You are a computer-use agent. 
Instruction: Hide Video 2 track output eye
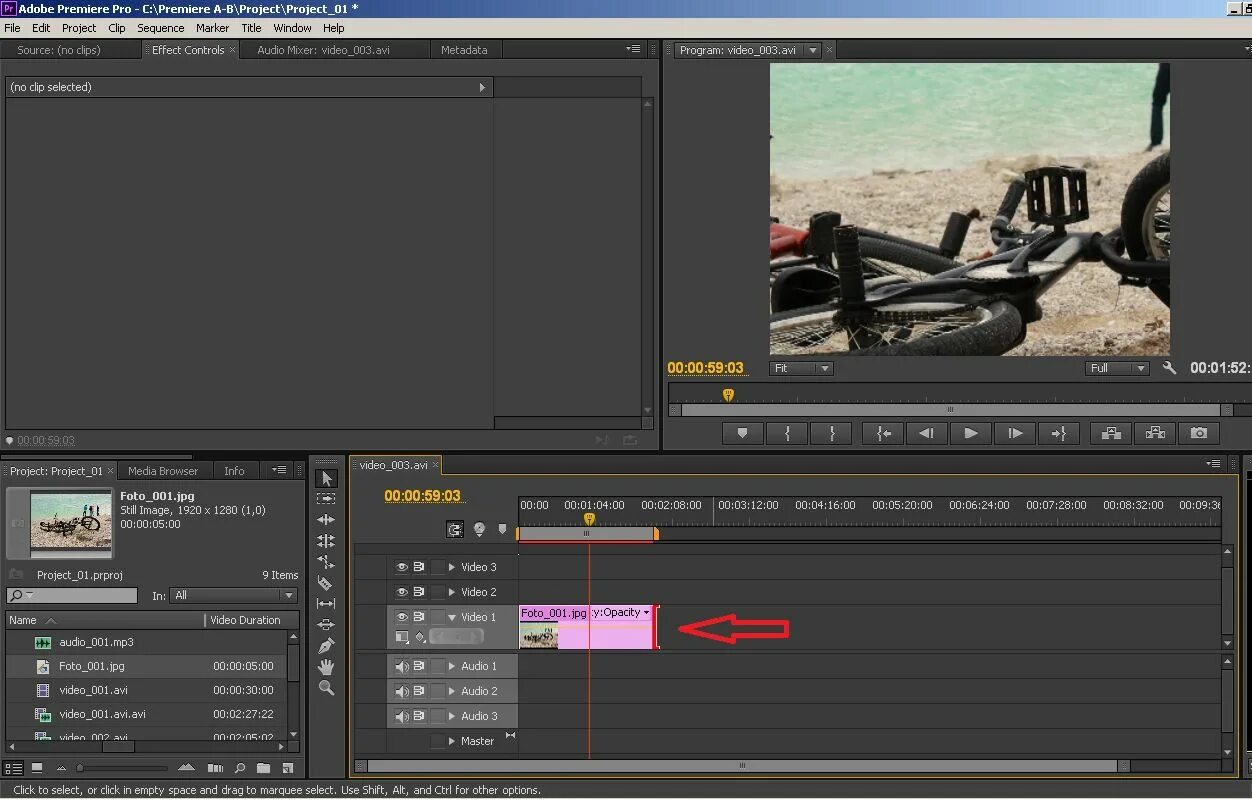402,592
